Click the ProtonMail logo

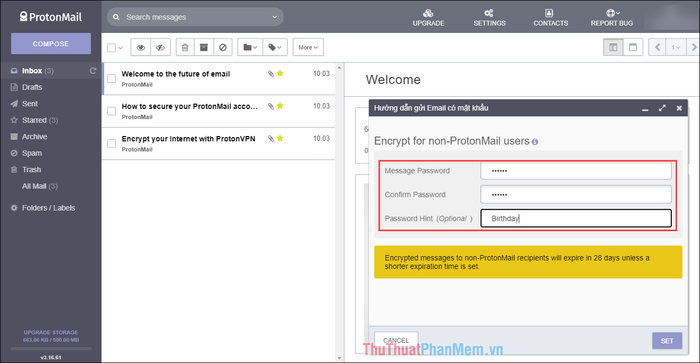coord(51,17)
